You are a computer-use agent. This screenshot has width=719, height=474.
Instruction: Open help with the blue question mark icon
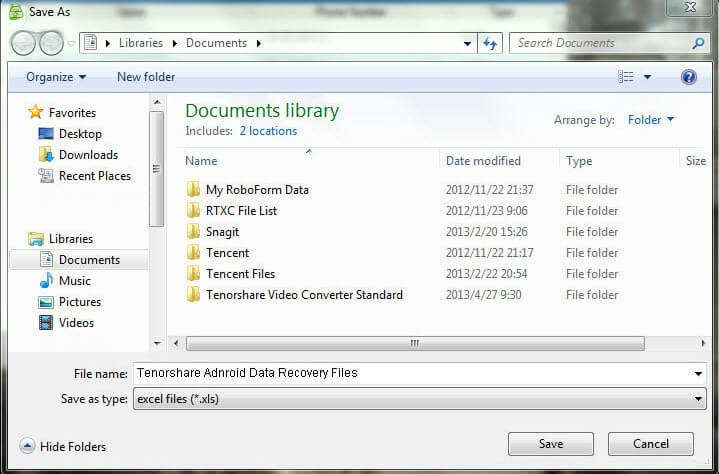pyautogui.click(x=688, y=77)
